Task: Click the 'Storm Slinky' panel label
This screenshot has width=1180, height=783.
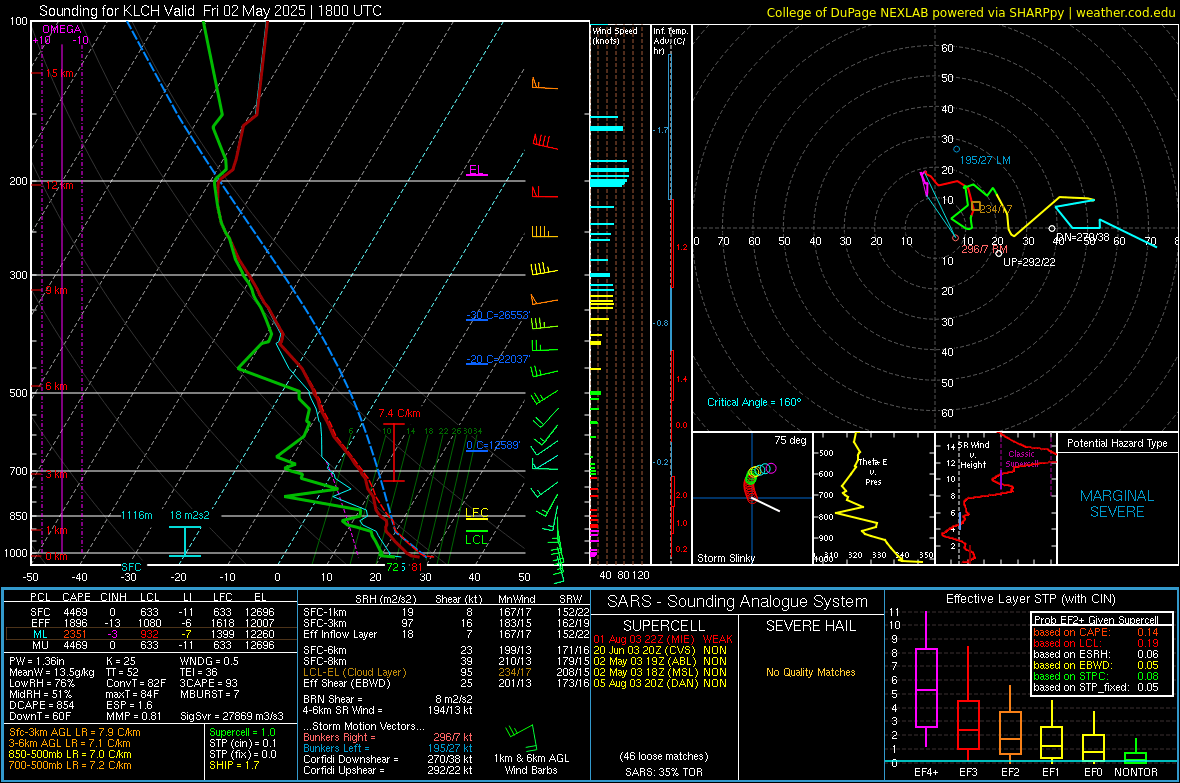Action: click(725, 558)
